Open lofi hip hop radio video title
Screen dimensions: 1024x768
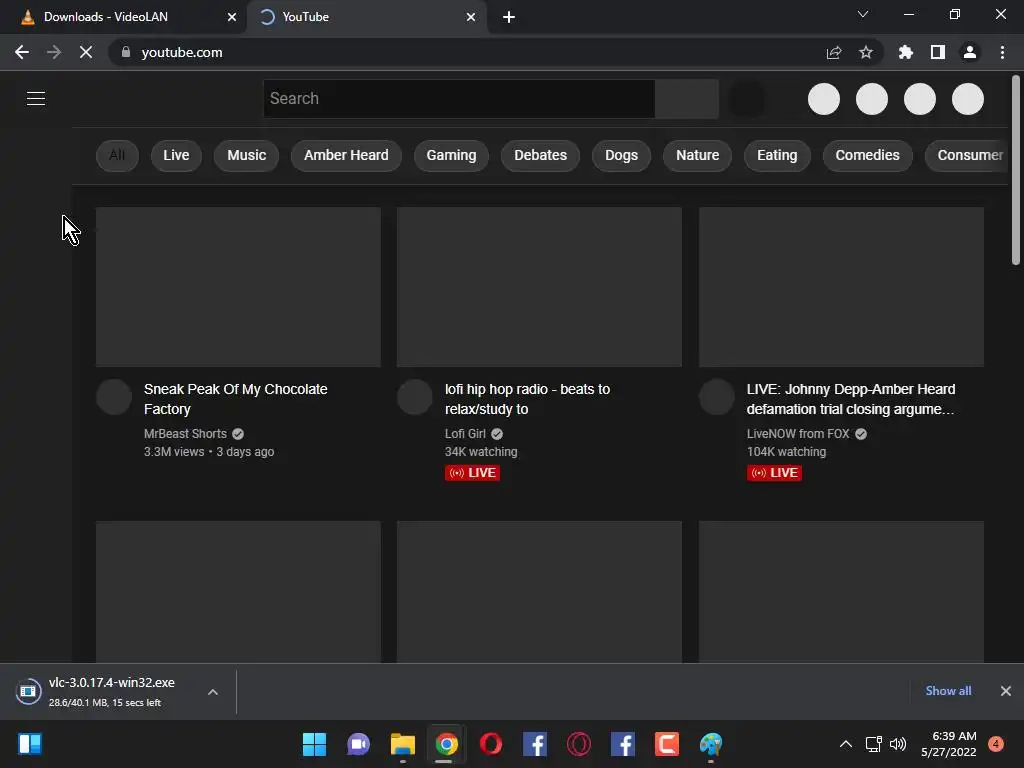528,399
